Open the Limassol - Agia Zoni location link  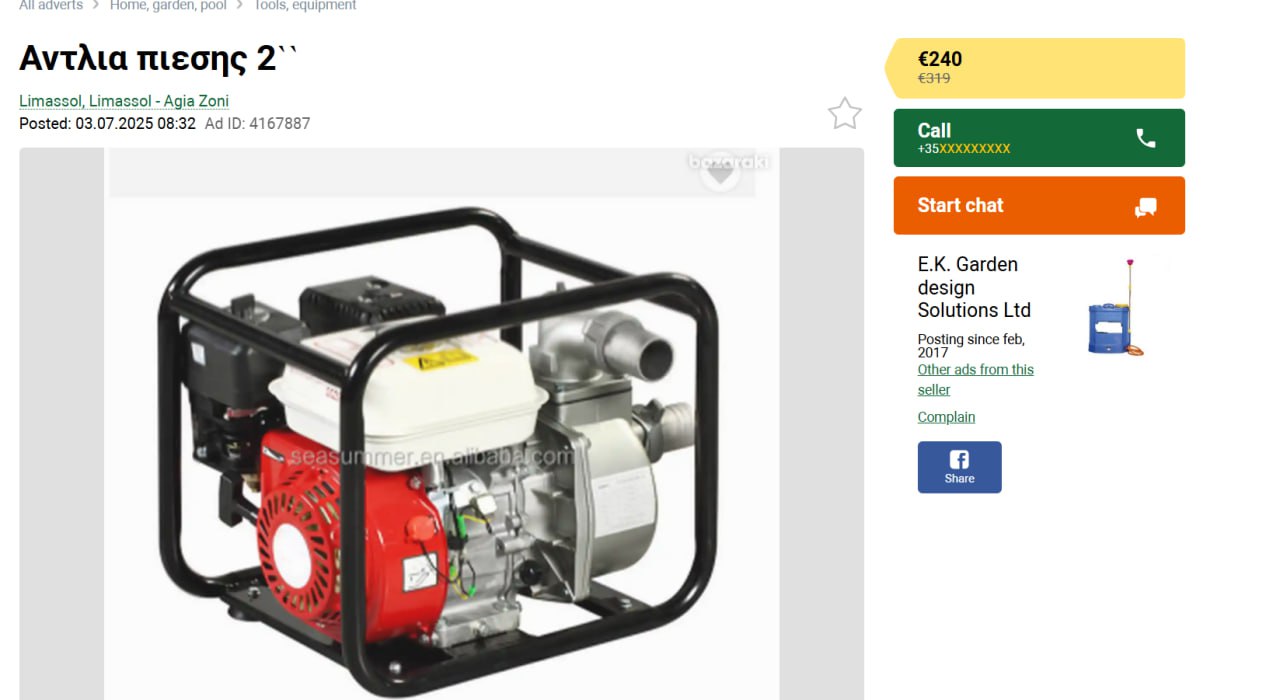pyautogui.click(x=124, y=101)
